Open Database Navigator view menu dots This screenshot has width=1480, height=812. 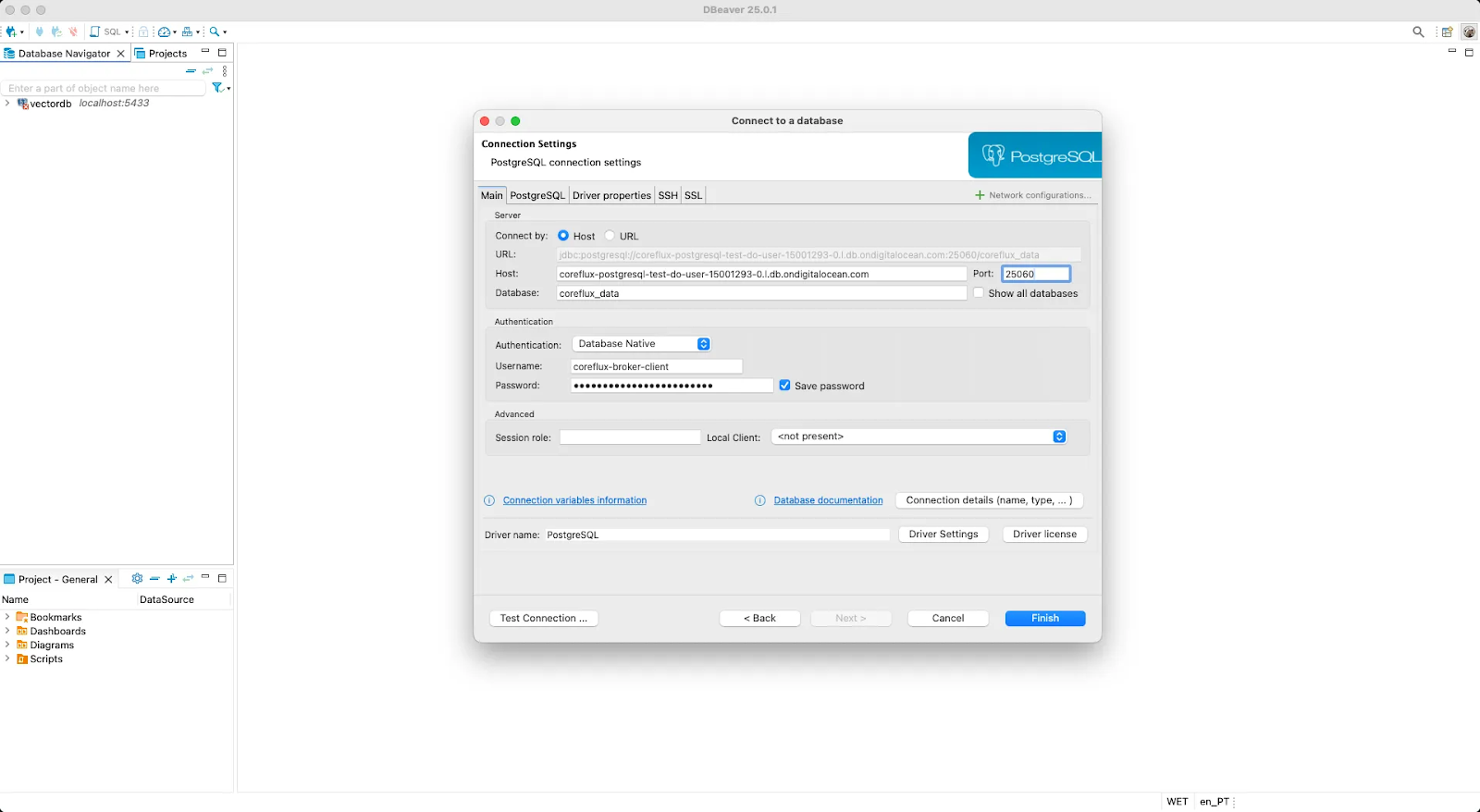pyautogui.click(x=225, y=71)
